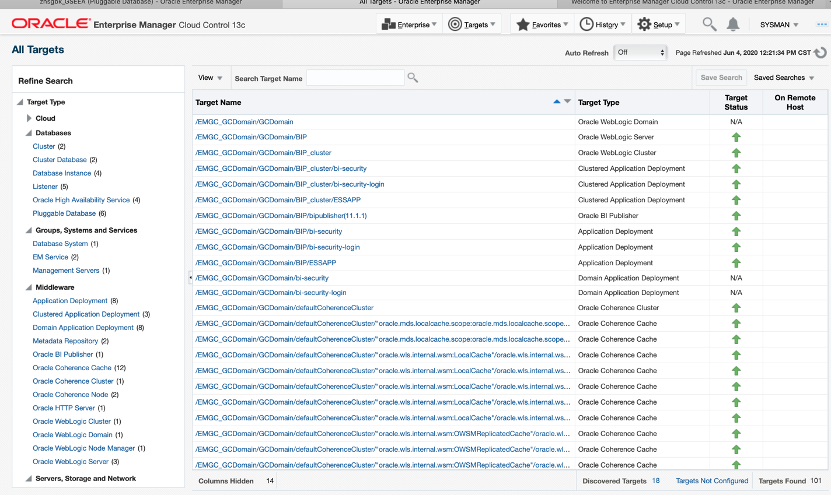
Task: Click the Discovered Targets count 18
Action: [656, 481]
